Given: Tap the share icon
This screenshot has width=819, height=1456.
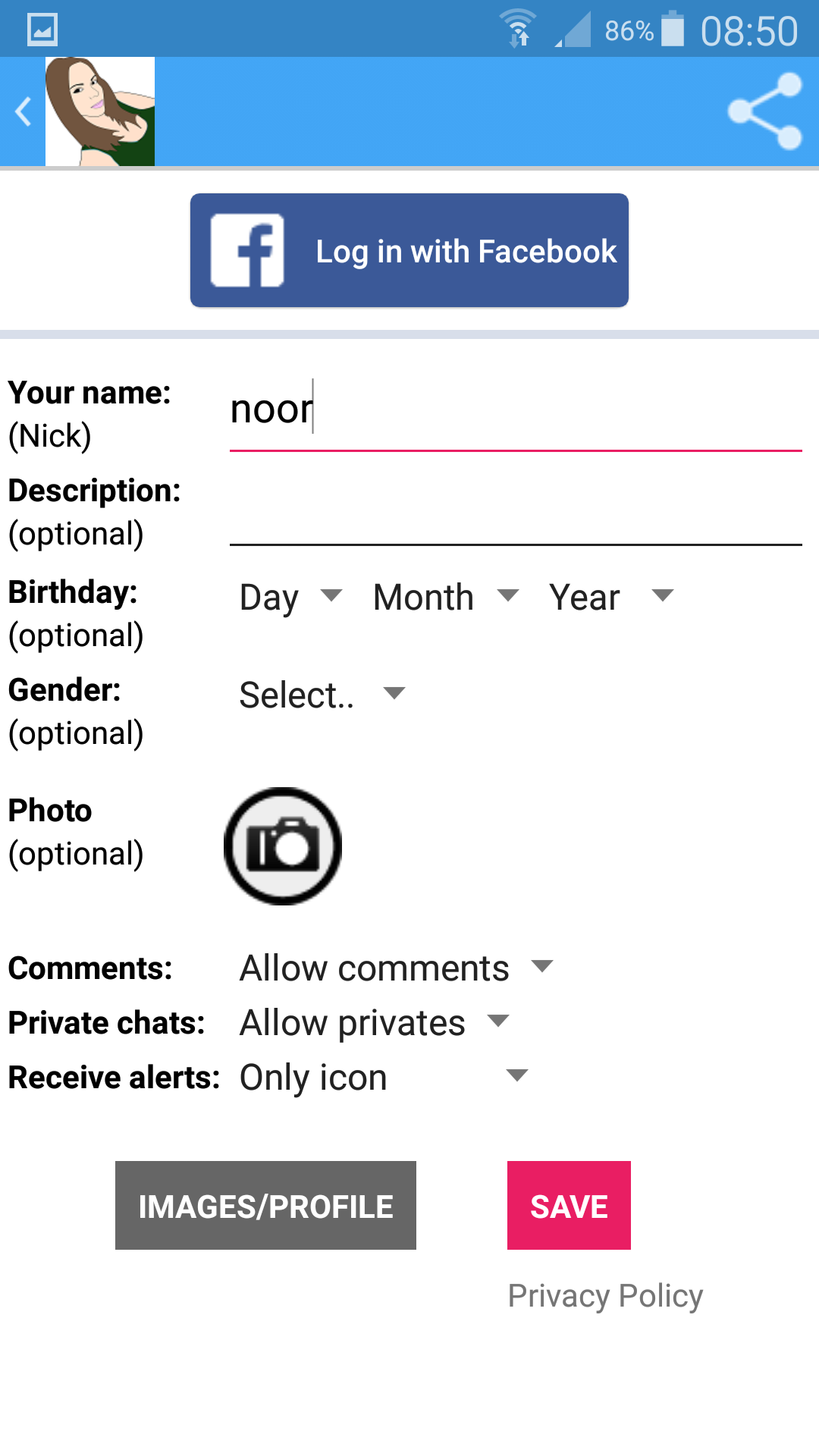Looking at the screenshot, I should 764,111.
